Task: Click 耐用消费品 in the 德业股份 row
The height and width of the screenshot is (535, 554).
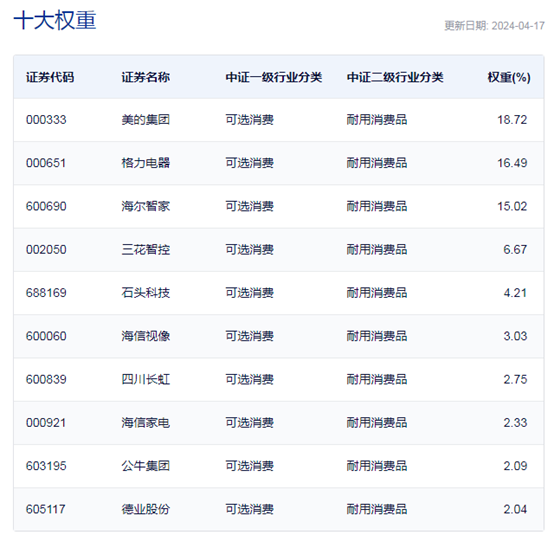Action: pyautogui.click(x=377, y=509)
